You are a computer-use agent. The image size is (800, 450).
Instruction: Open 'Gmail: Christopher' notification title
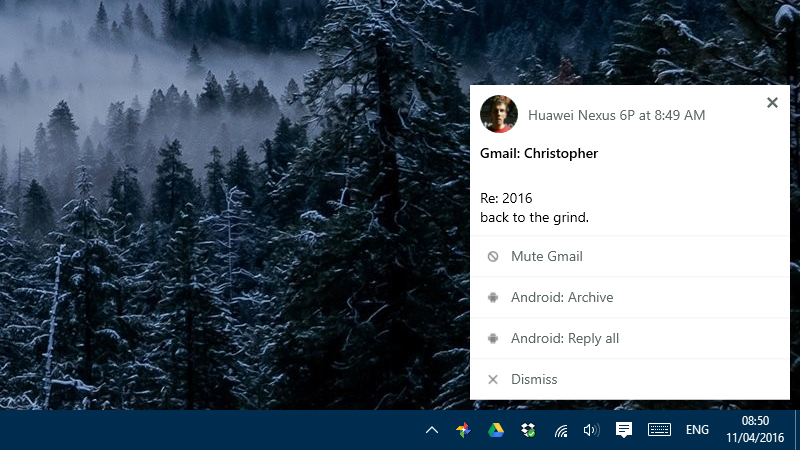539,154
